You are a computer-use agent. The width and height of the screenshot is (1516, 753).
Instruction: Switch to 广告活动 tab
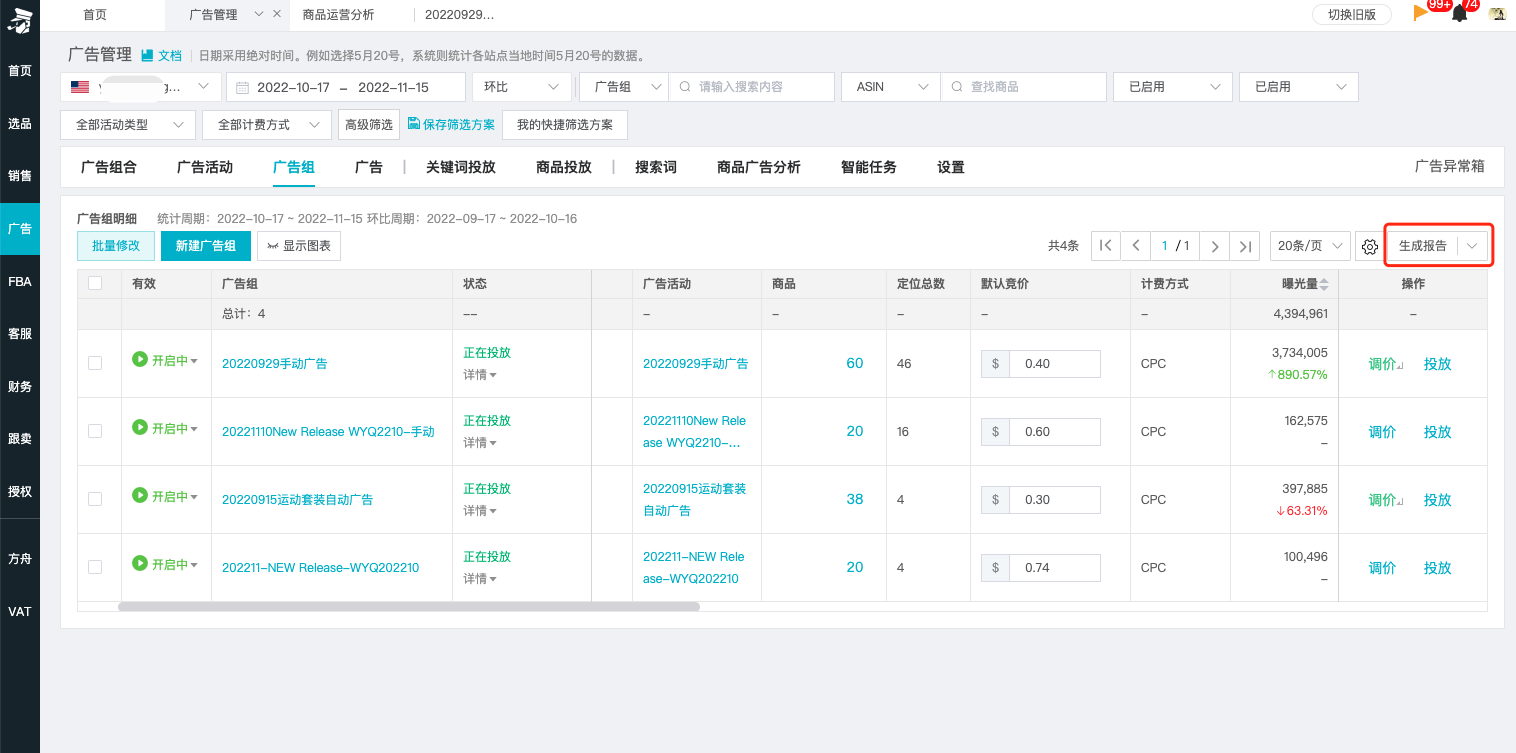205,167
